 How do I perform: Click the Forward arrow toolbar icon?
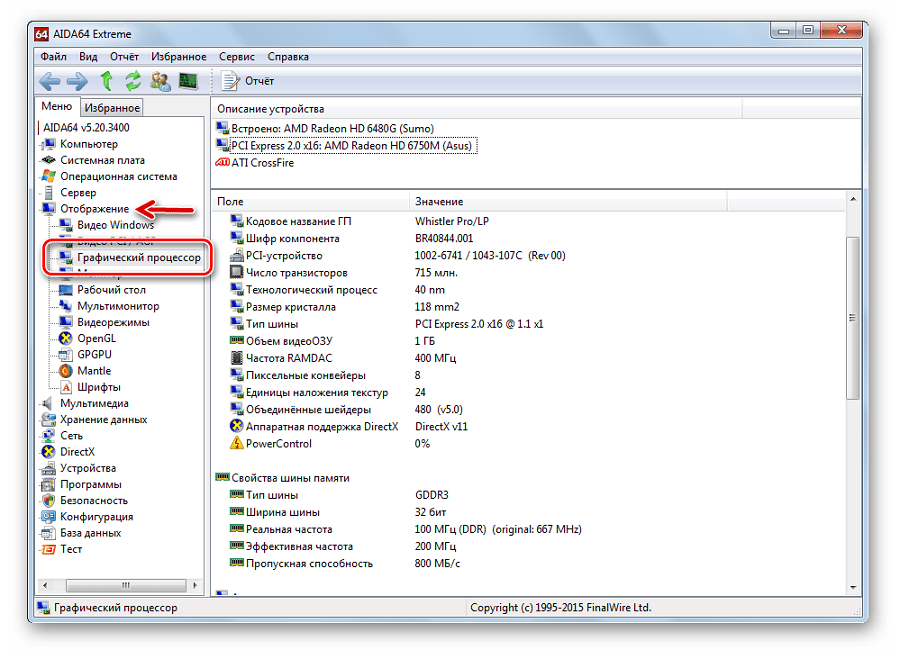click(x=77, y=81)
